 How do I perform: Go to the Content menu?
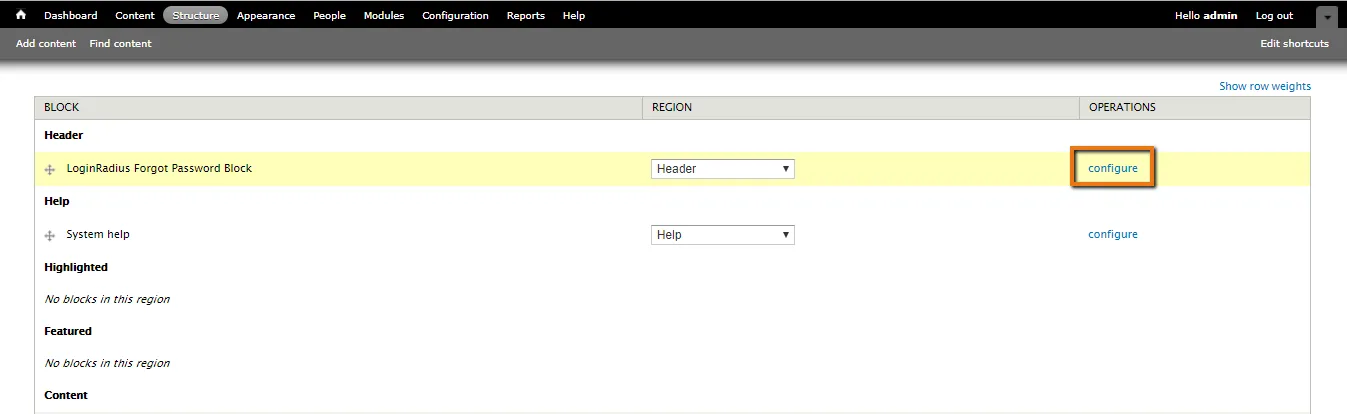point(135,16)
